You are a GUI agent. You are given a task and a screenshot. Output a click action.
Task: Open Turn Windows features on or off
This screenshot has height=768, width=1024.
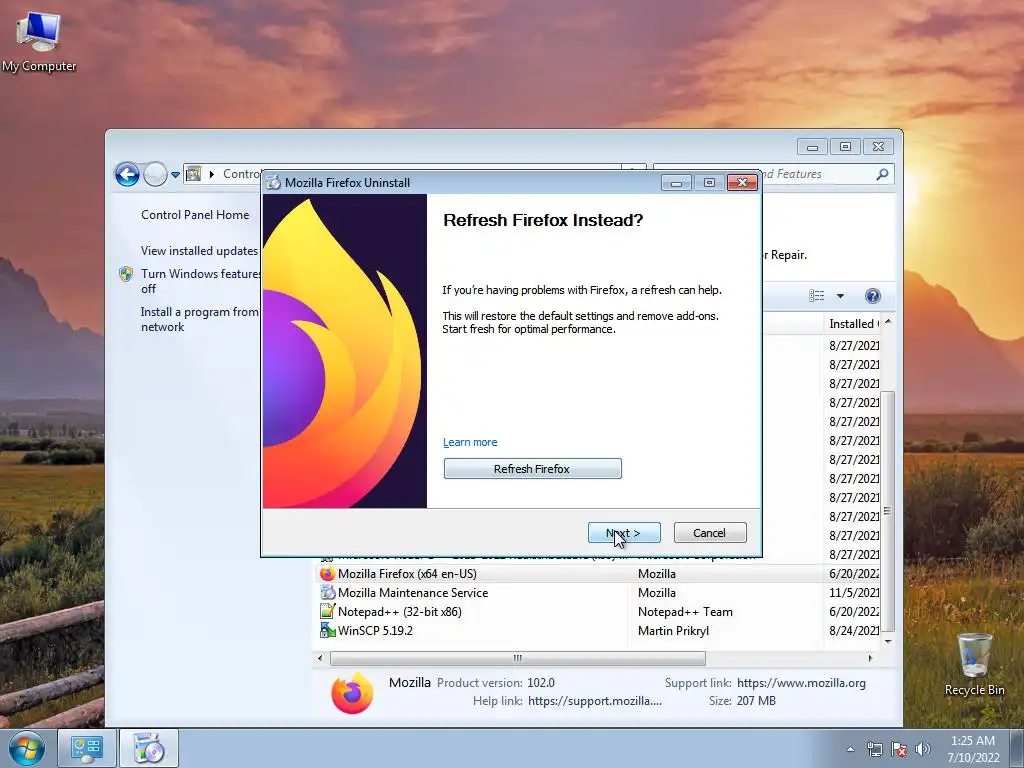[x=200, y=281]
